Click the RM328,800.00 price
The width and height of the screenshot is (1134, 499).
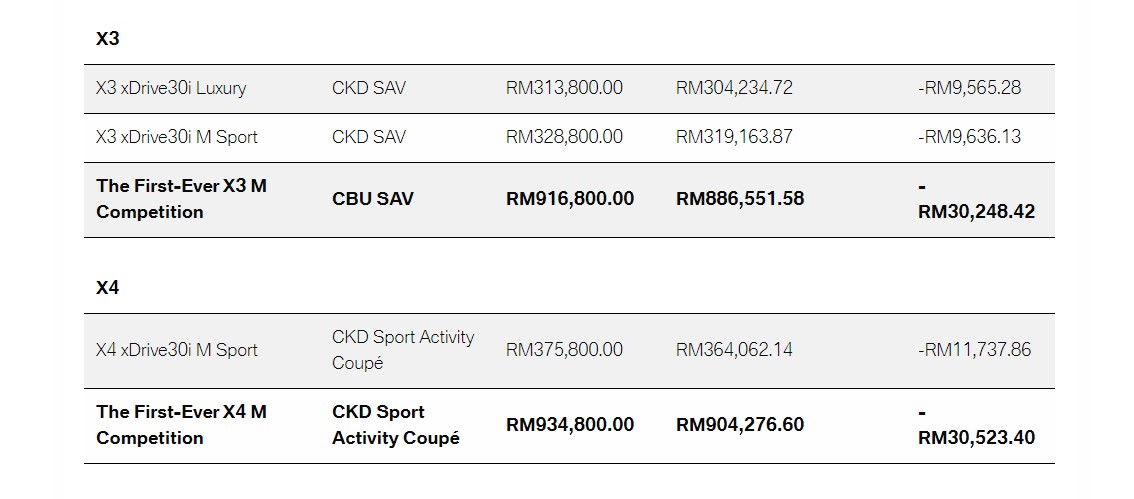point(564,137)
